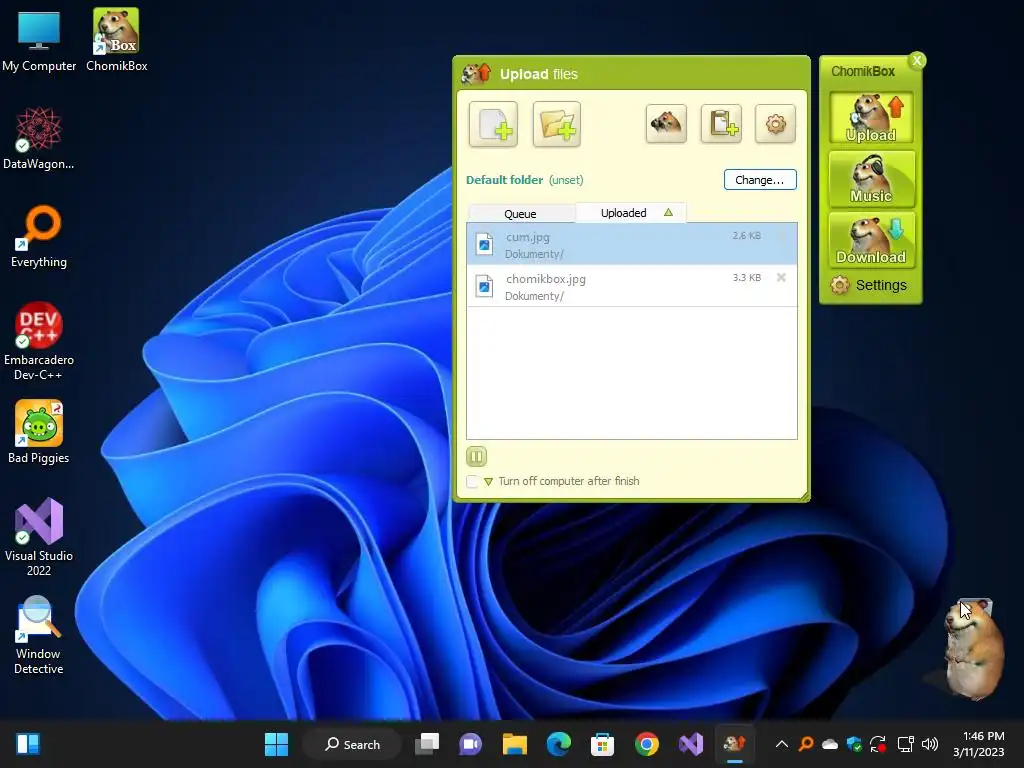
Task: Open the Windows Start menu
Action: point(276,744)
